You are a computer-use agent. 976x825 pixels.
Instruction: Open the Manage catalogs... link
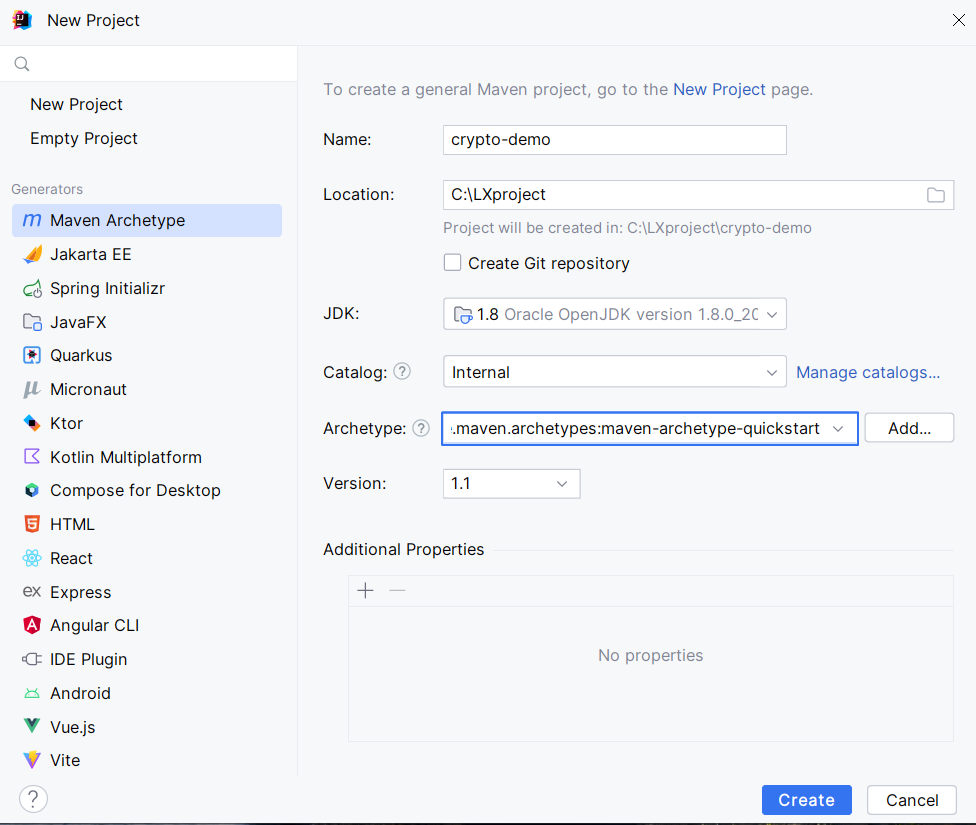tap(868, 372)
